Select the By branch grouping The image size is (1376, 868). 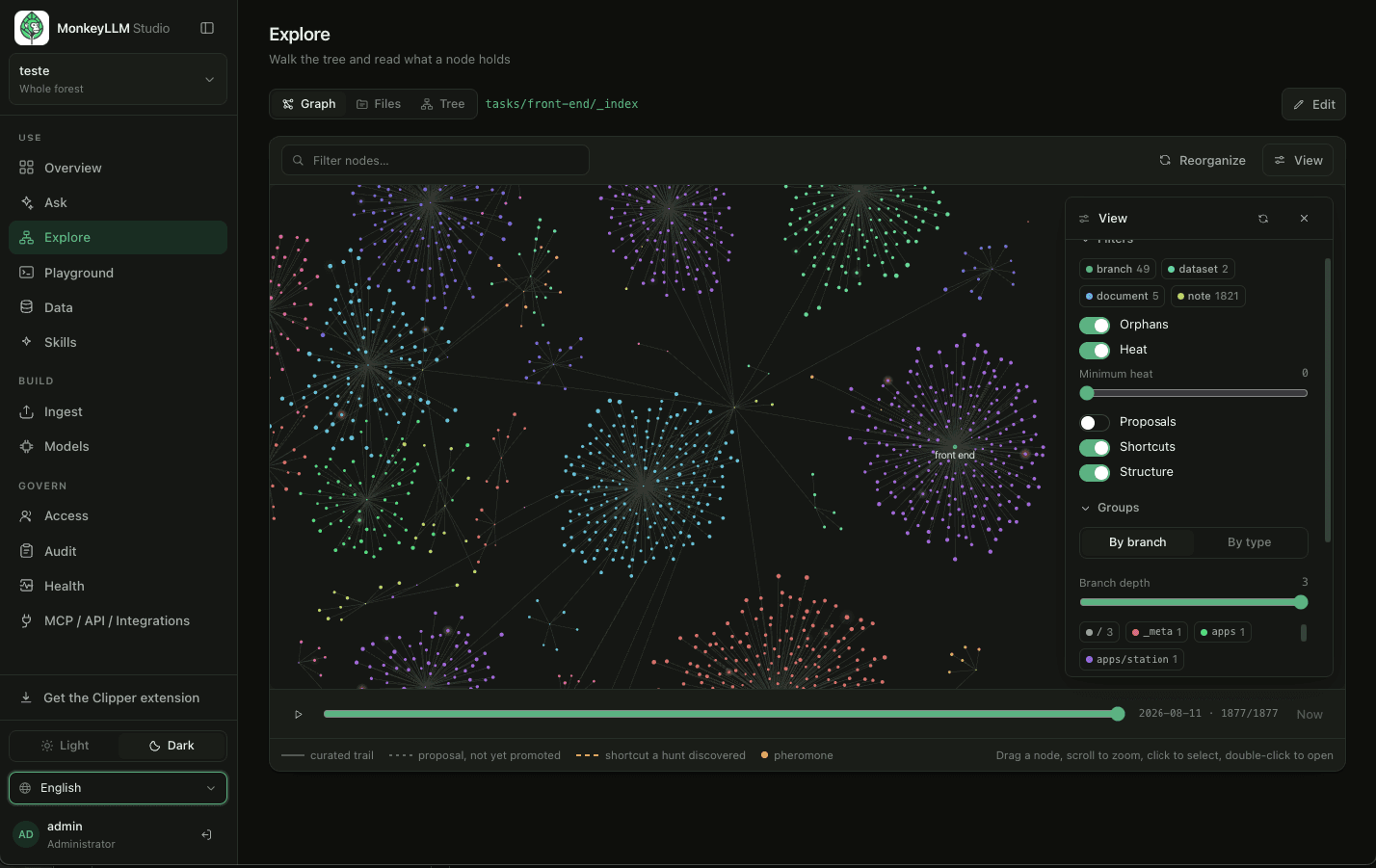click(x=1137, y=542)
